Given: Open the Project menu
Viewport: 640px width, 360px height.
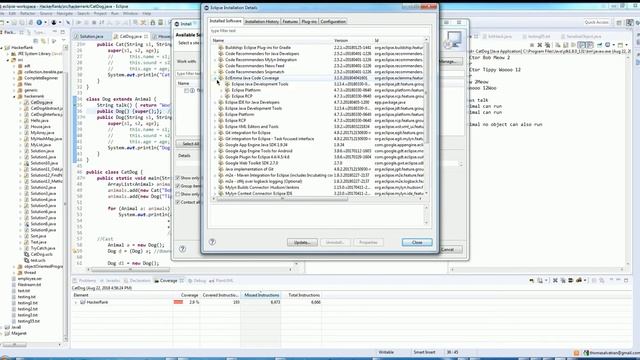Looking at the screenshot, I should coord(100,13).
